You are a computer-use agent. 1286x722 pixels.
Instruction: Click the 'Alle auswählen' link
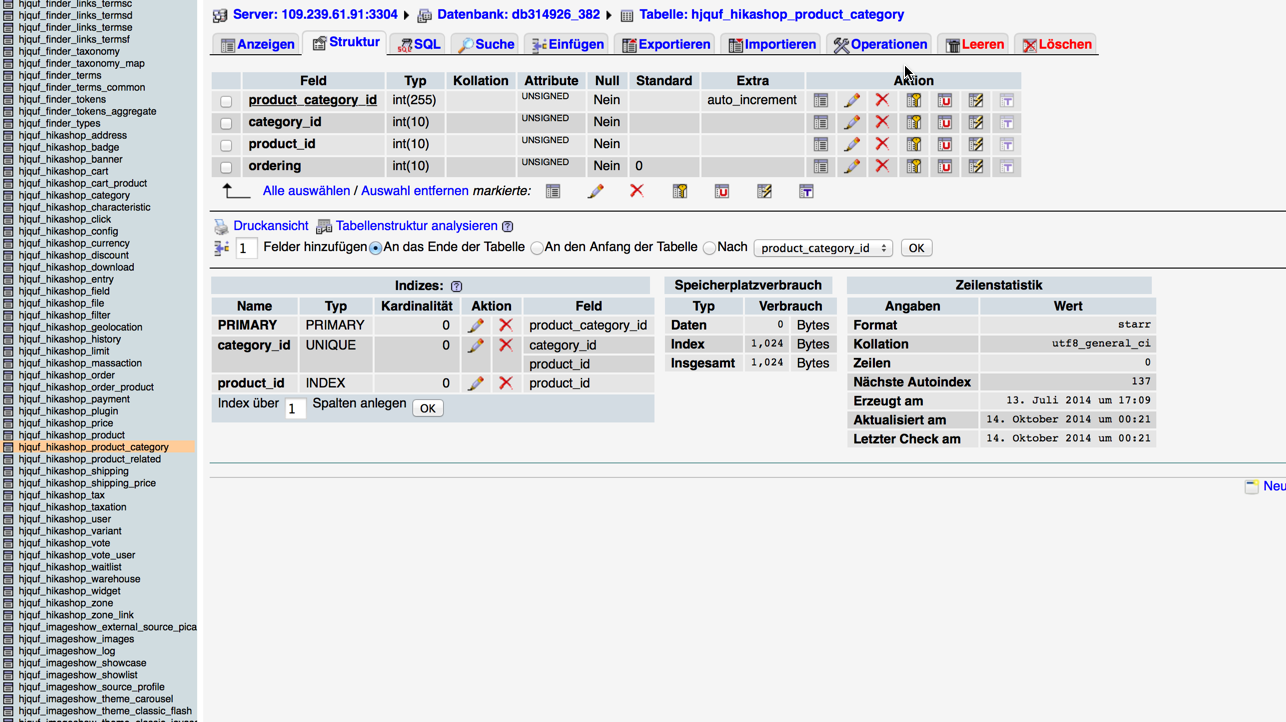[x=306, y=191]
